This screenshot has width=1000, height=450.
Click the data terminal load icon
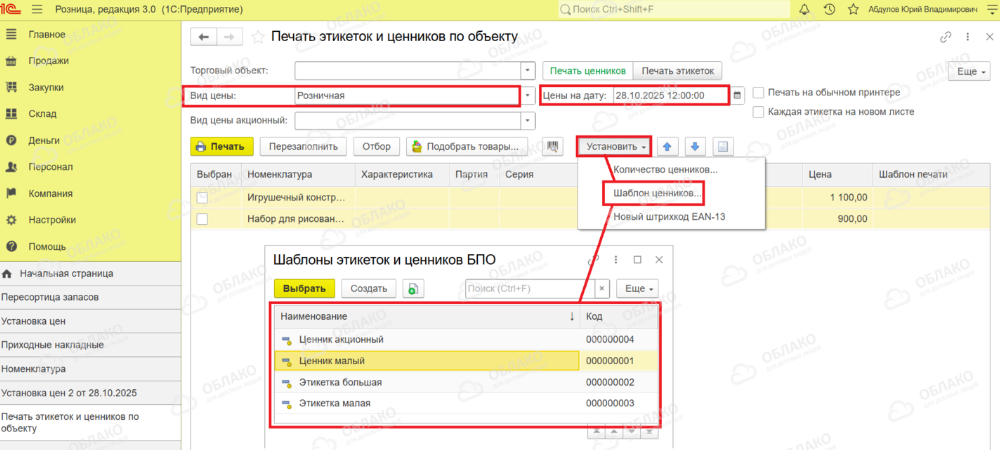(723, 147)
